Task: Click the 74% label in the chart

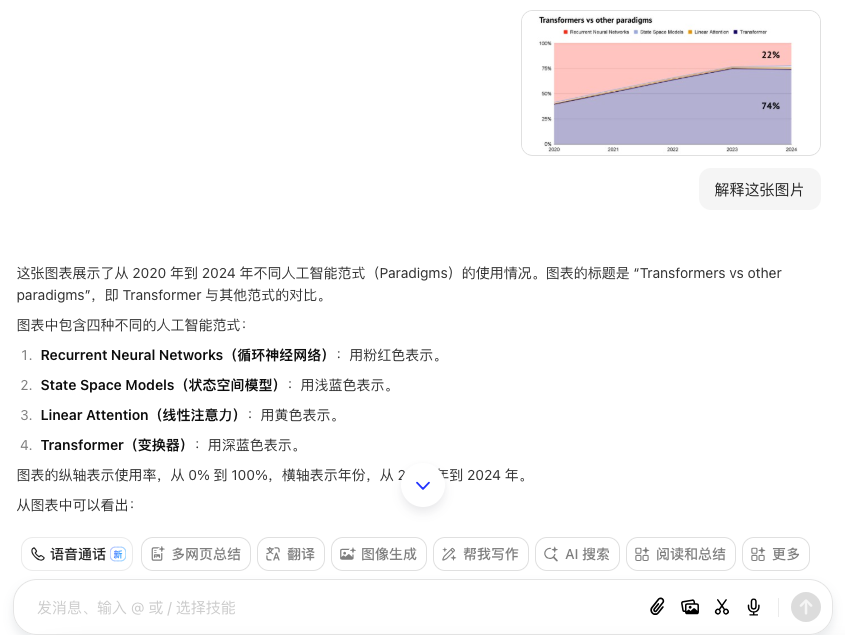Action: 771,106
